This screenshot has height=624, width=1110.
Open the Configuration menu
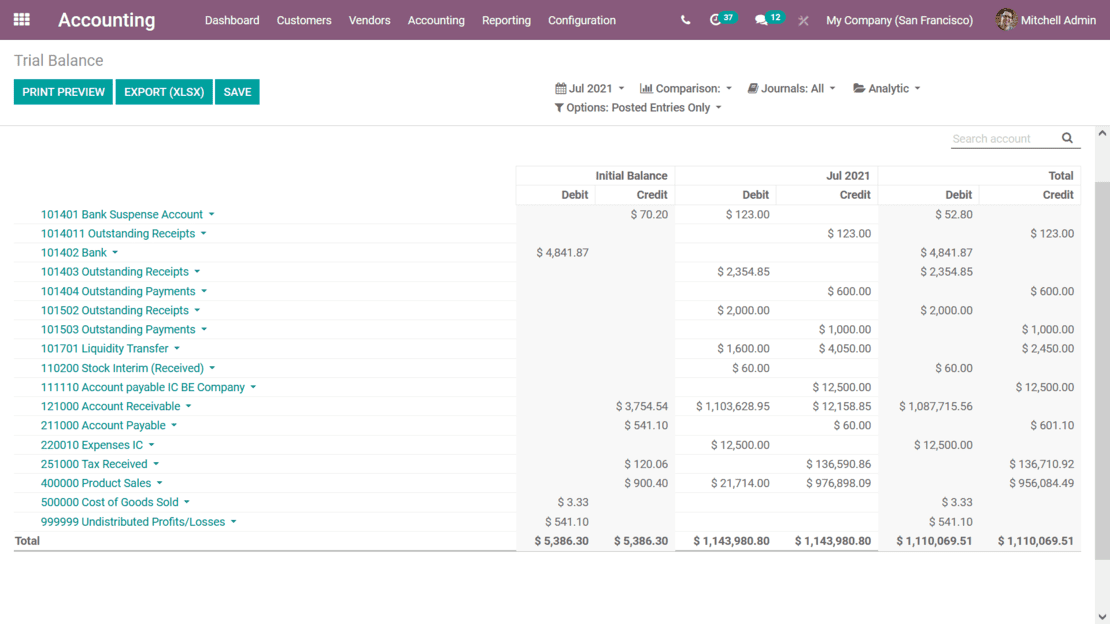[x=581, y=20]
